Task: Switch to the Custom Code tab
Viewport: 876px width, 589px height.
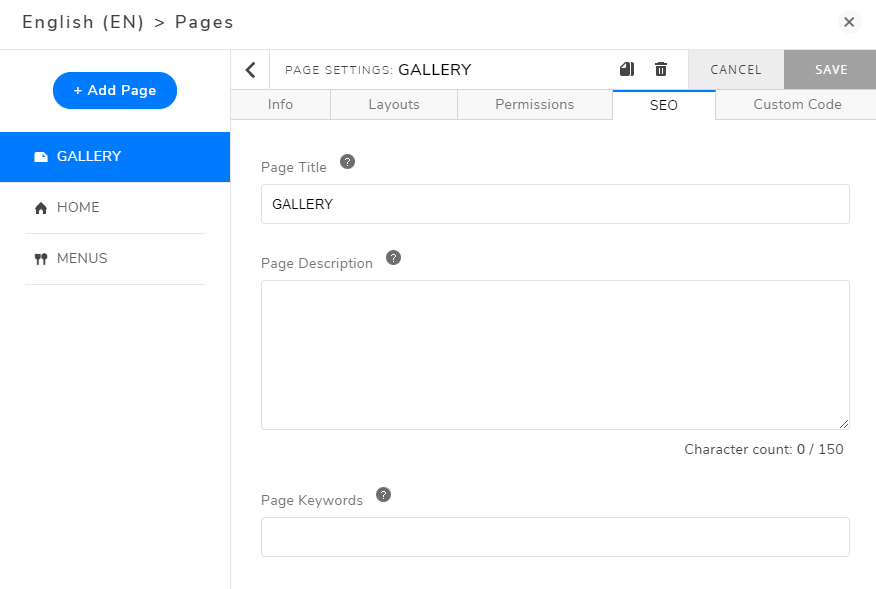Action: point(796,104)
